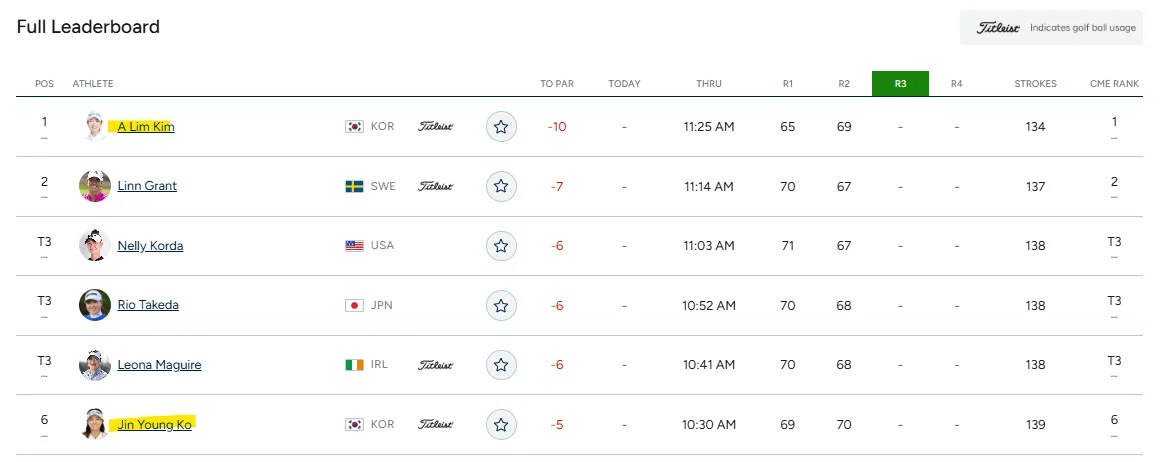Star Nelly Korda as favorite
This screenshot has height=462, width=1162.
501,245
